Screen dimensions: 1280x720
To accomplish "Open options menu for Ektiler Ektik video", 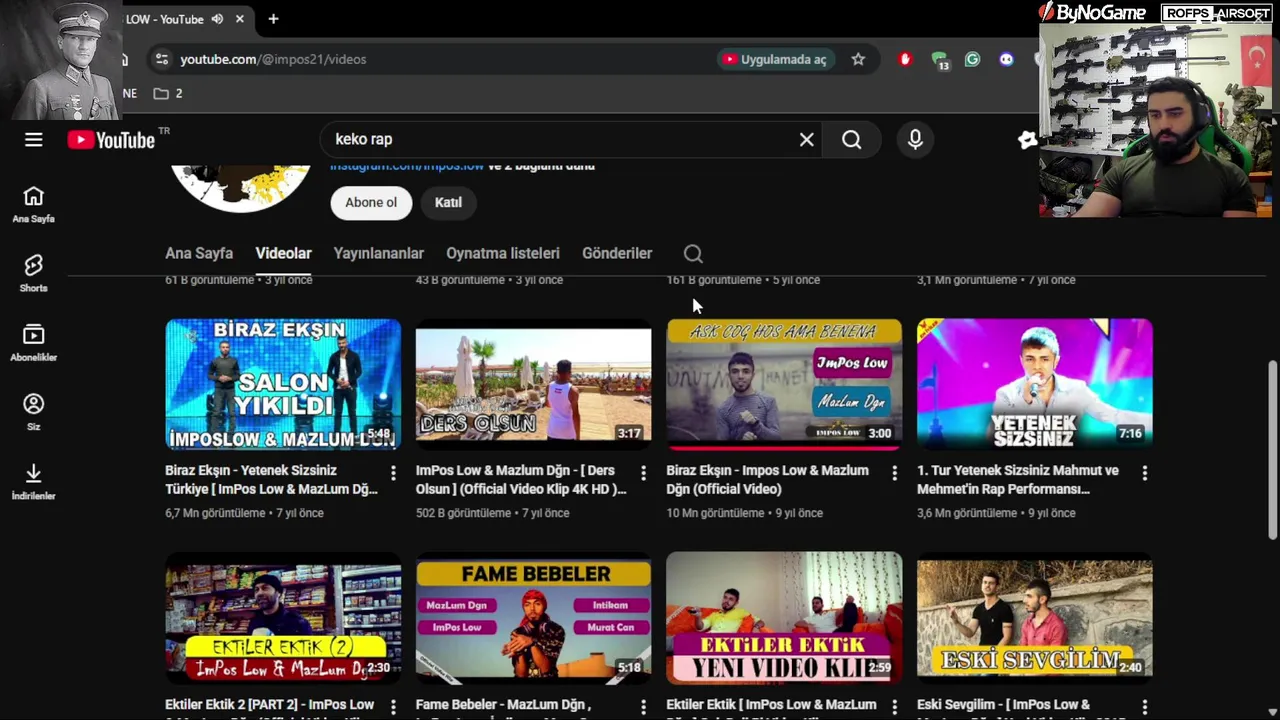I will (x=894, y=707).
